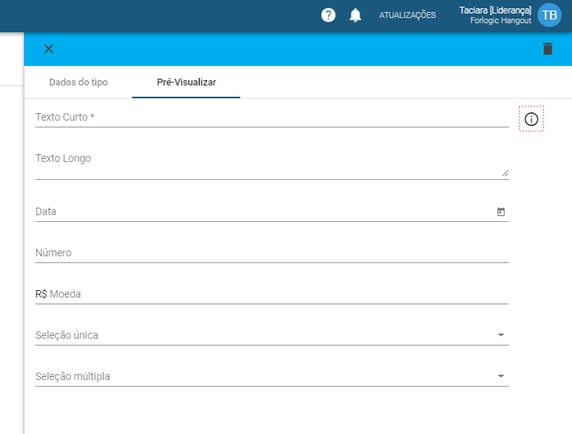
Task: Switch to the Dados do tipo tab
Action: click(78, 82)
